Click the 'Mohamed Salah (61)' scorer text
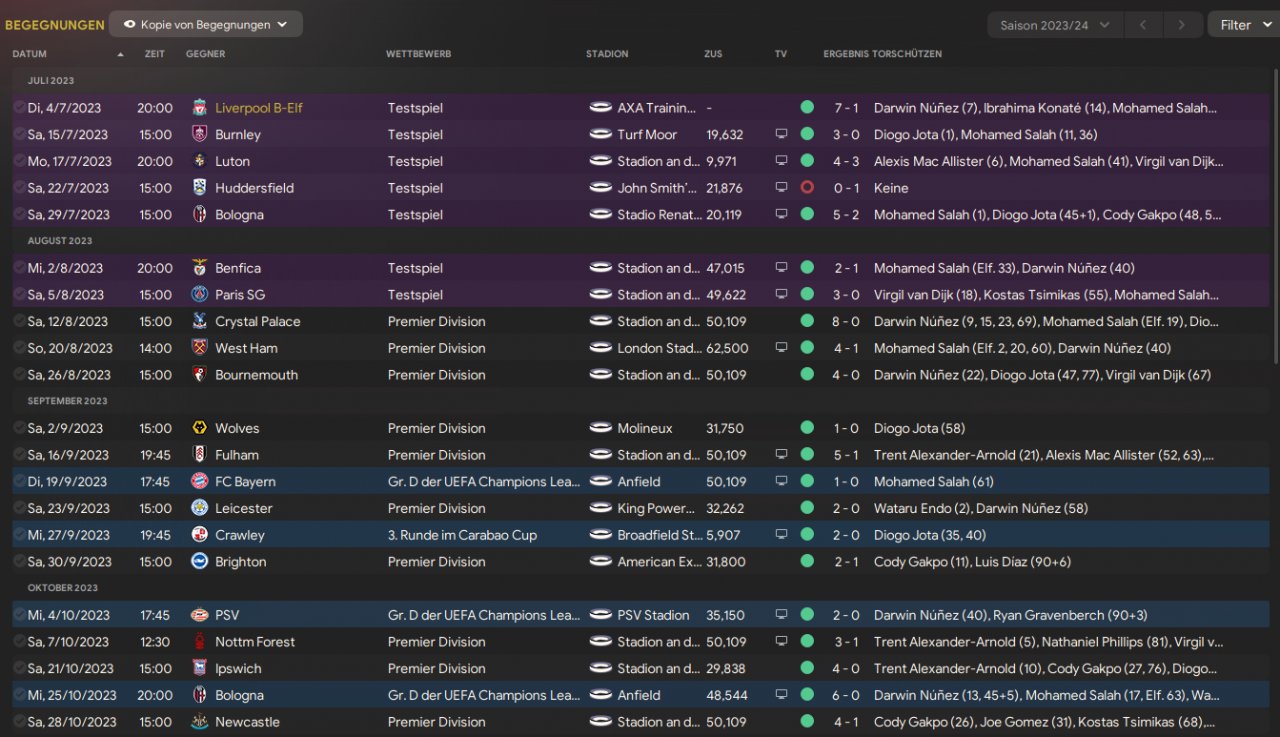 click(x=934, y=482)
